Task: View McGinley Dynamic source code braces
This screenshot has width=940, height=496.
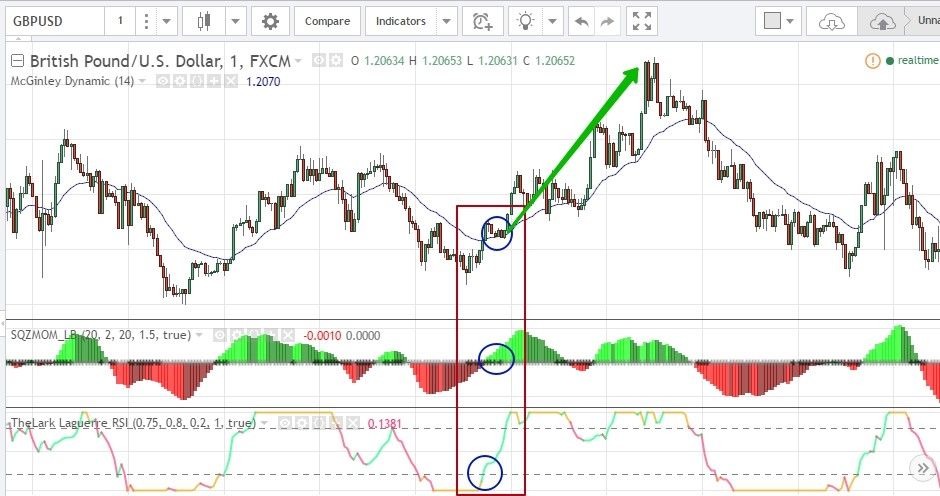Action: coord(197,81)
